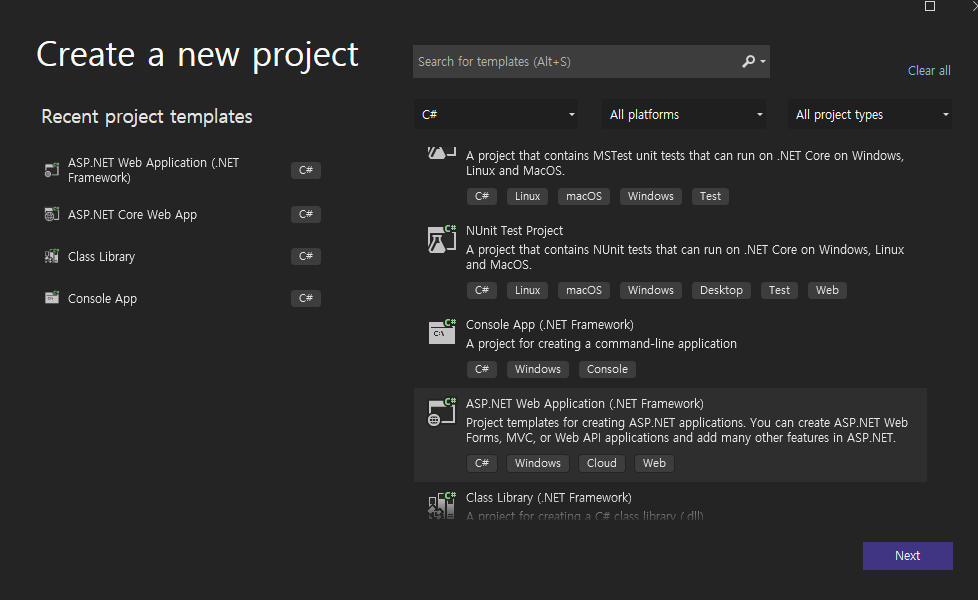978x600 pixels.
Task: Click Cloud tag under ASP.NET Web Application
Action: click(x=601, y=463)
